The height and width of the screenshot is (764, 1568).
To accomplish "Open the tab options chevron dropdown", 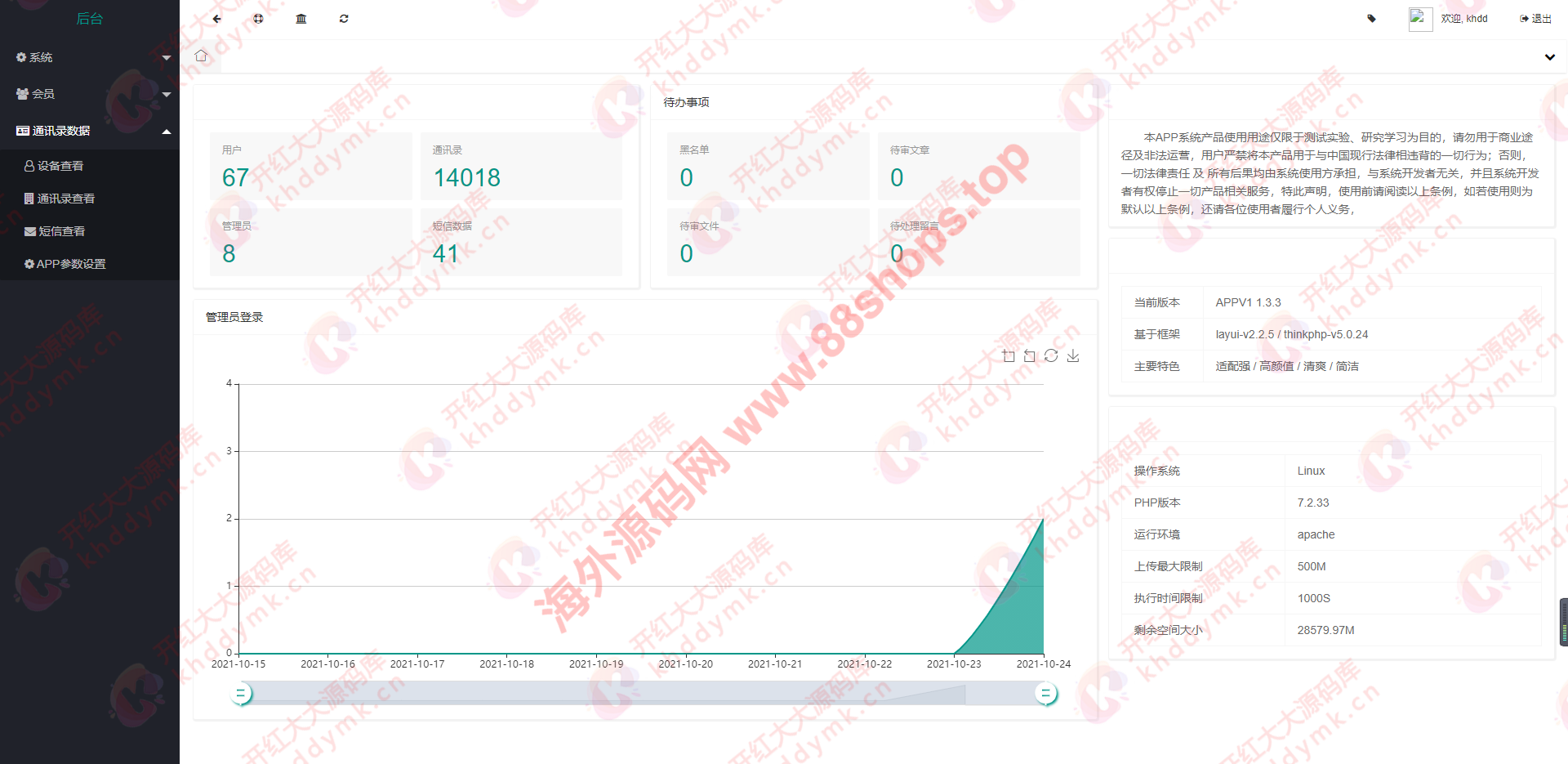I will (x=1549, y=57).
